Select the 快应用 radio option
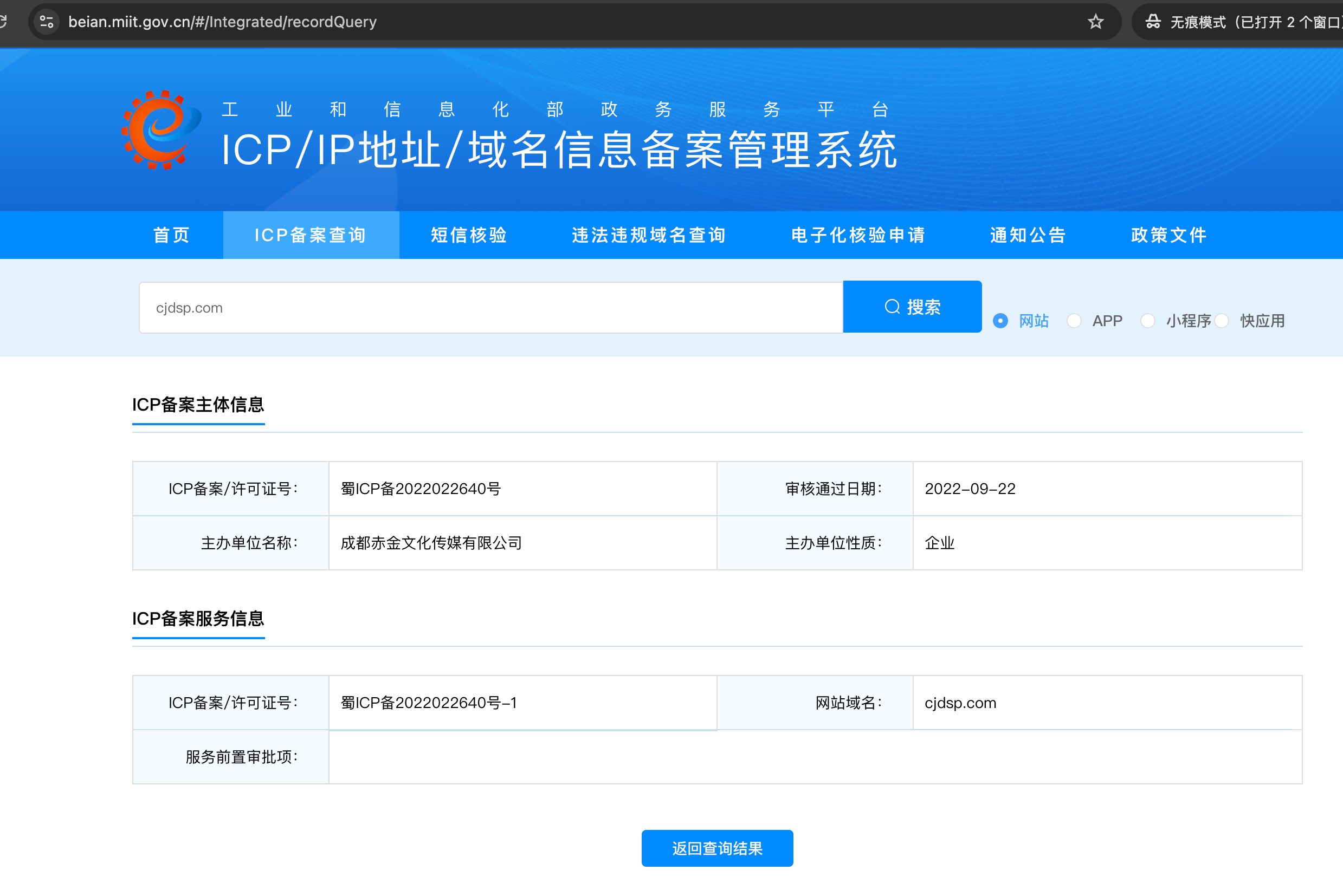This screenshot has height=896, width=1343. click(x=1221, y=321)
